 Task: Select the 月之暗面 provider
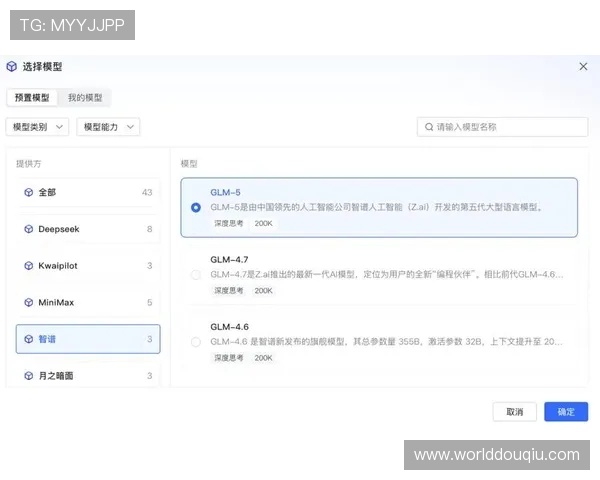(88, 376)
